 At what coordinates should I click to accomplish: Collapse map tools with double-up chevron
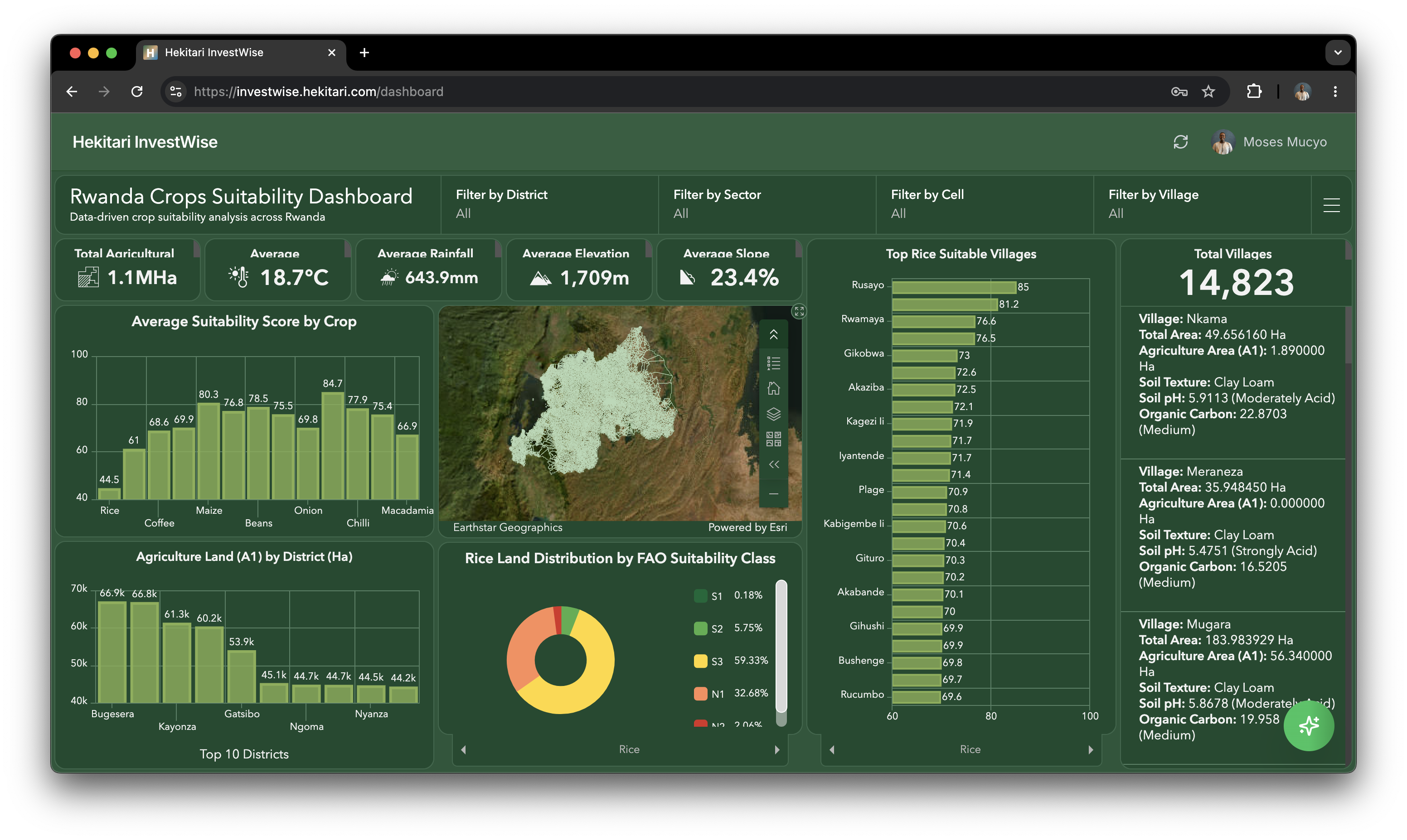coord(773,335)
